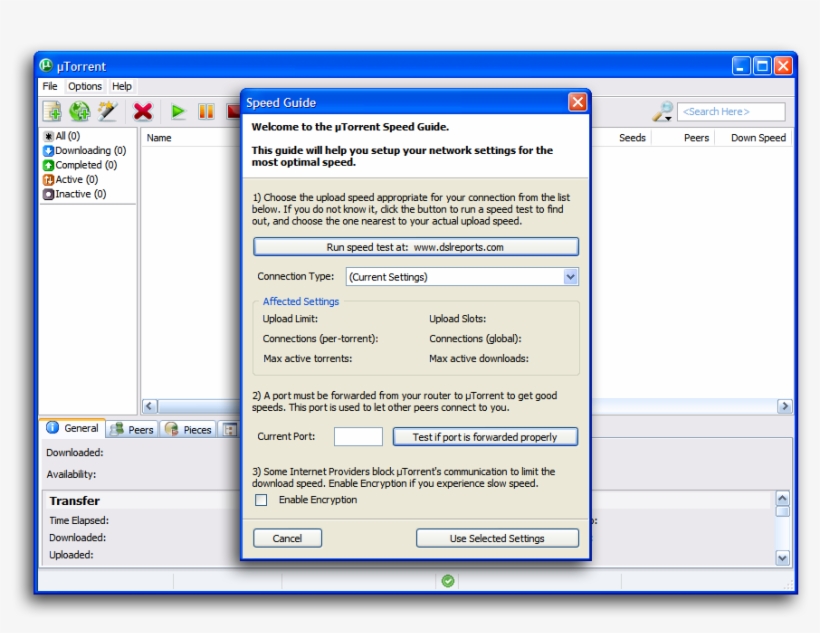Click the Run speed test at www.dslreports.com button
Viewport: 820px width, 633px height.
coord(416,245)
